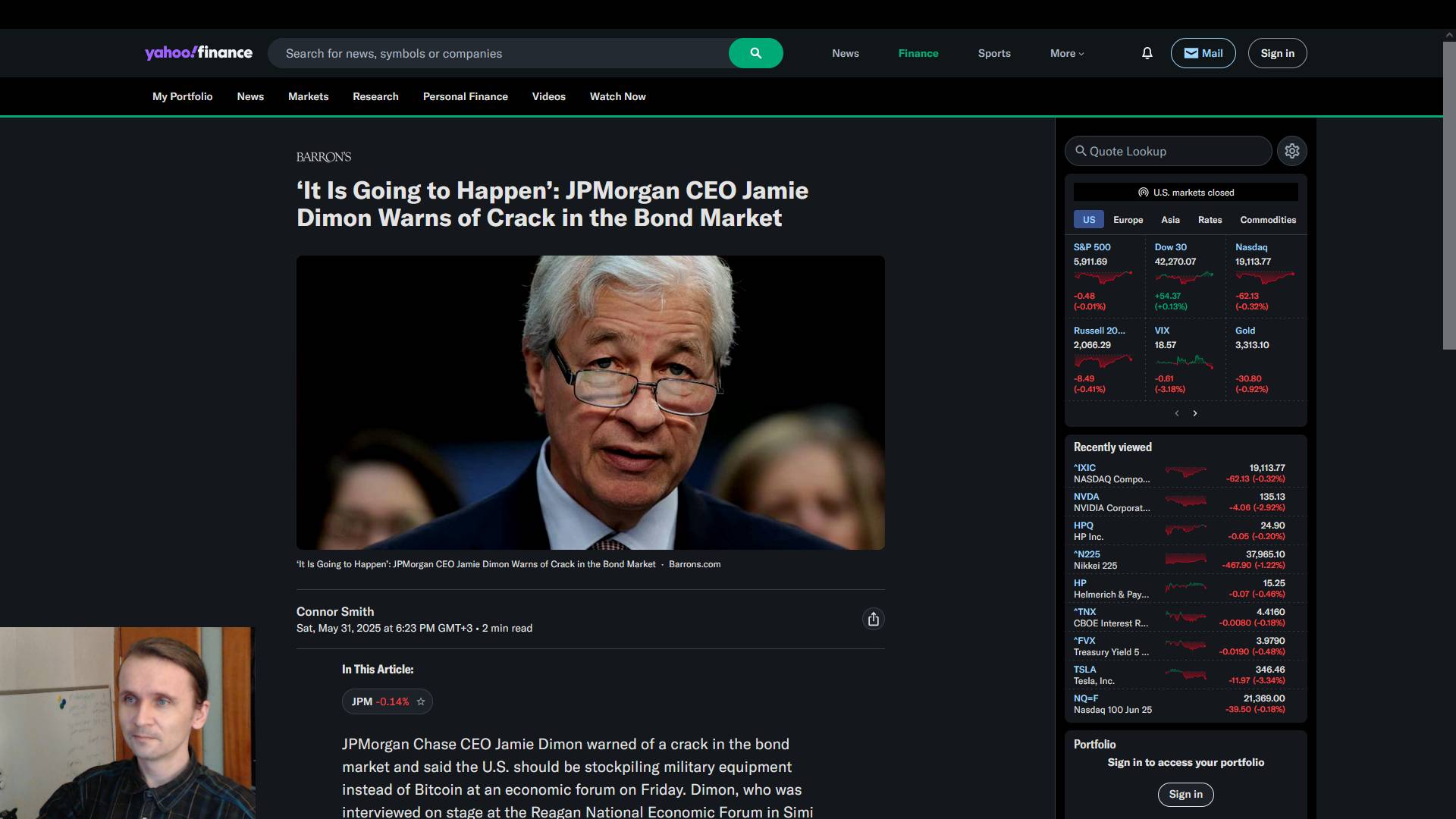Click Sign in button in header
Screen dimensions: 1456x819
1277,53
